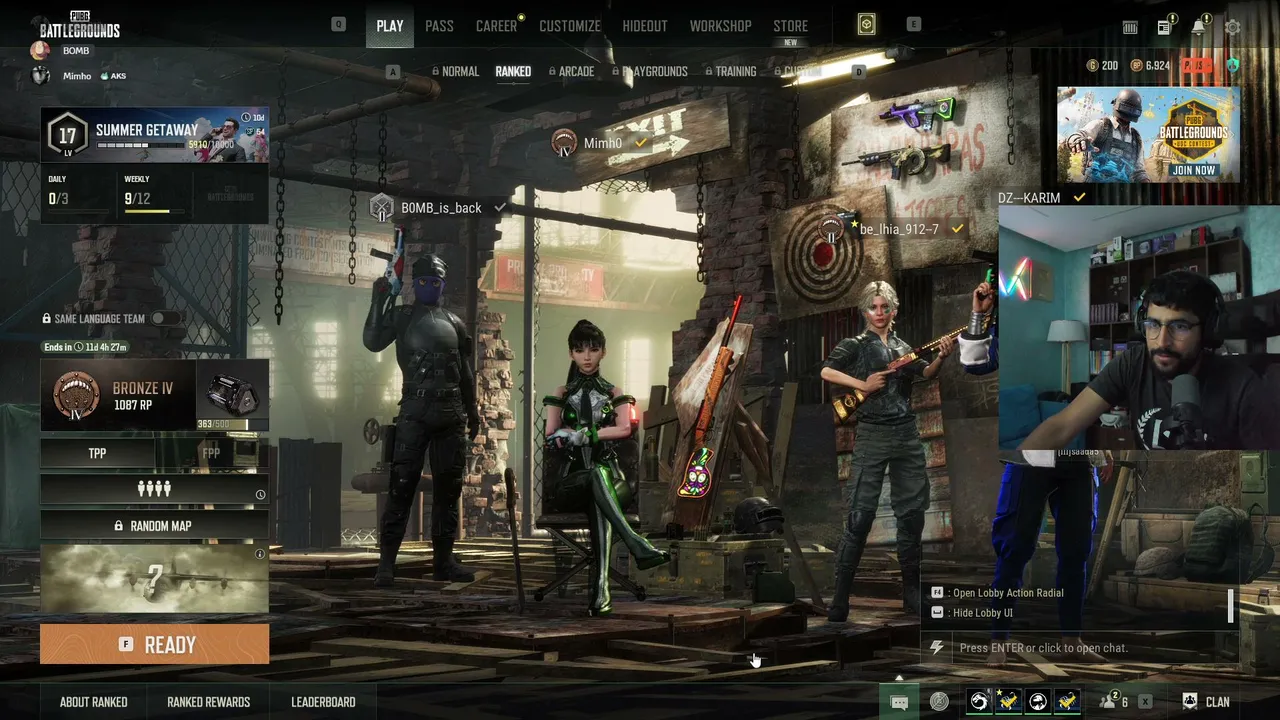1280x720 pixels.
Task: Select player name be_lhia_912-7
Action: click(x=899, y=229)
